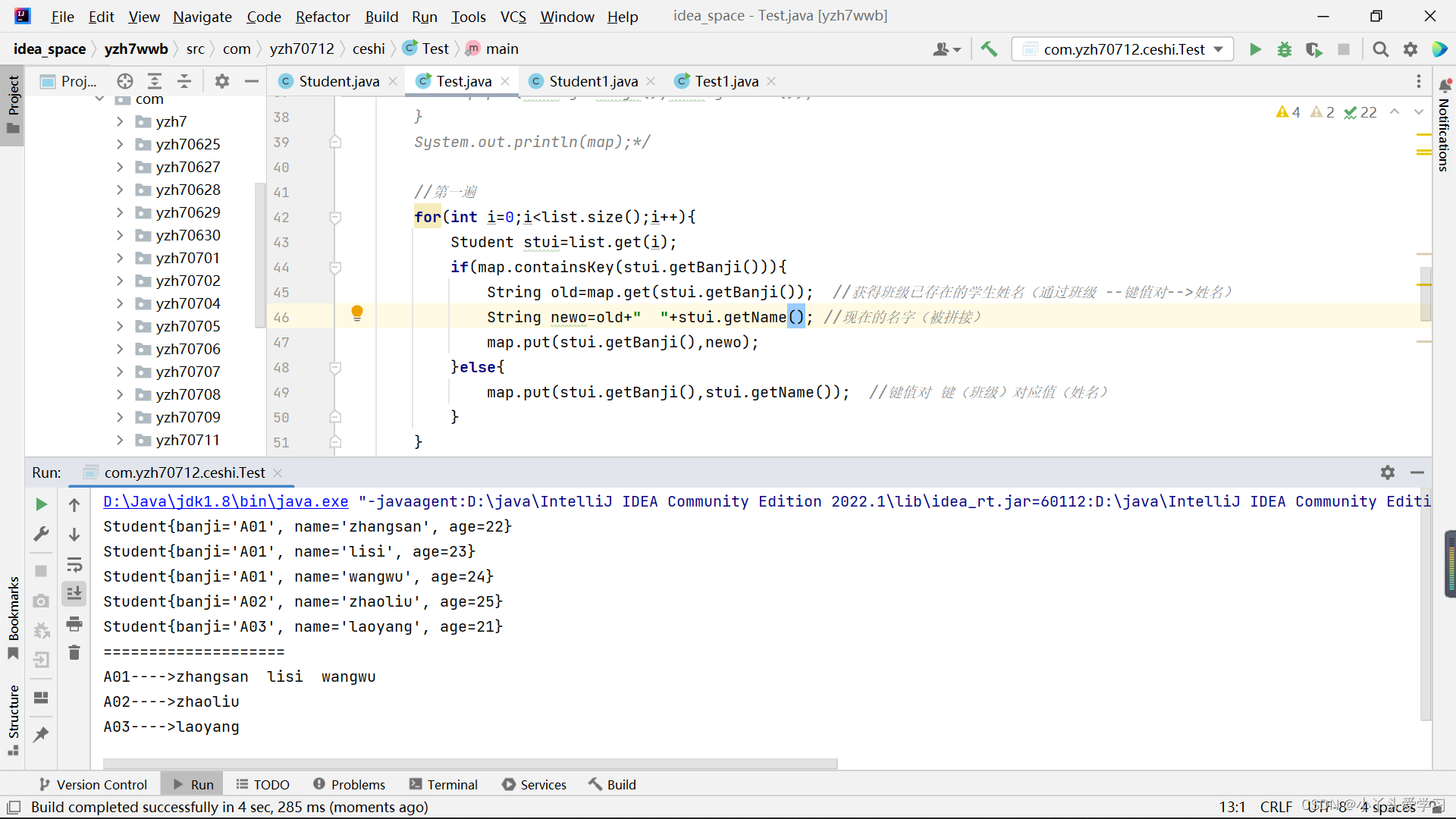Toggle tool window bars icon in status bar
1456x819 pixels.
14,807
